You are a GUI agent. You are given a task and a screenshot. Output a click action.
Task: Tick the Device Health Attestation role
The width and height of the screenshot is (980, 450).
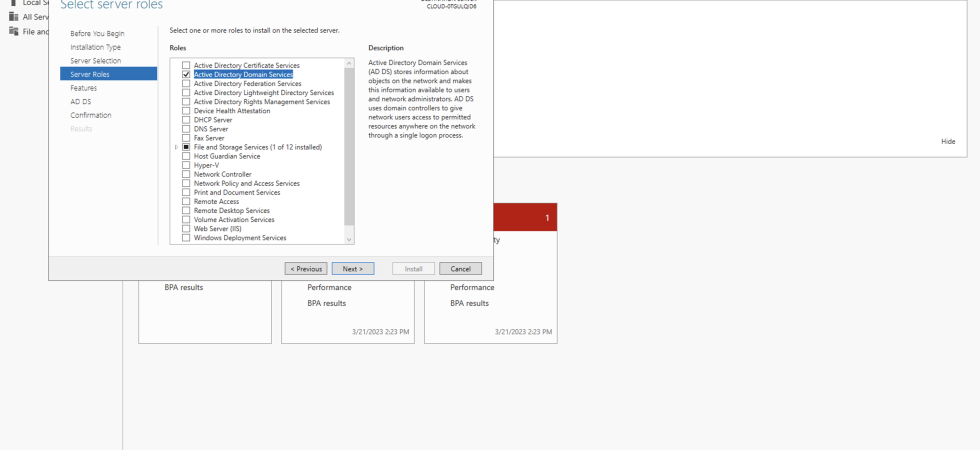(186, 111)
